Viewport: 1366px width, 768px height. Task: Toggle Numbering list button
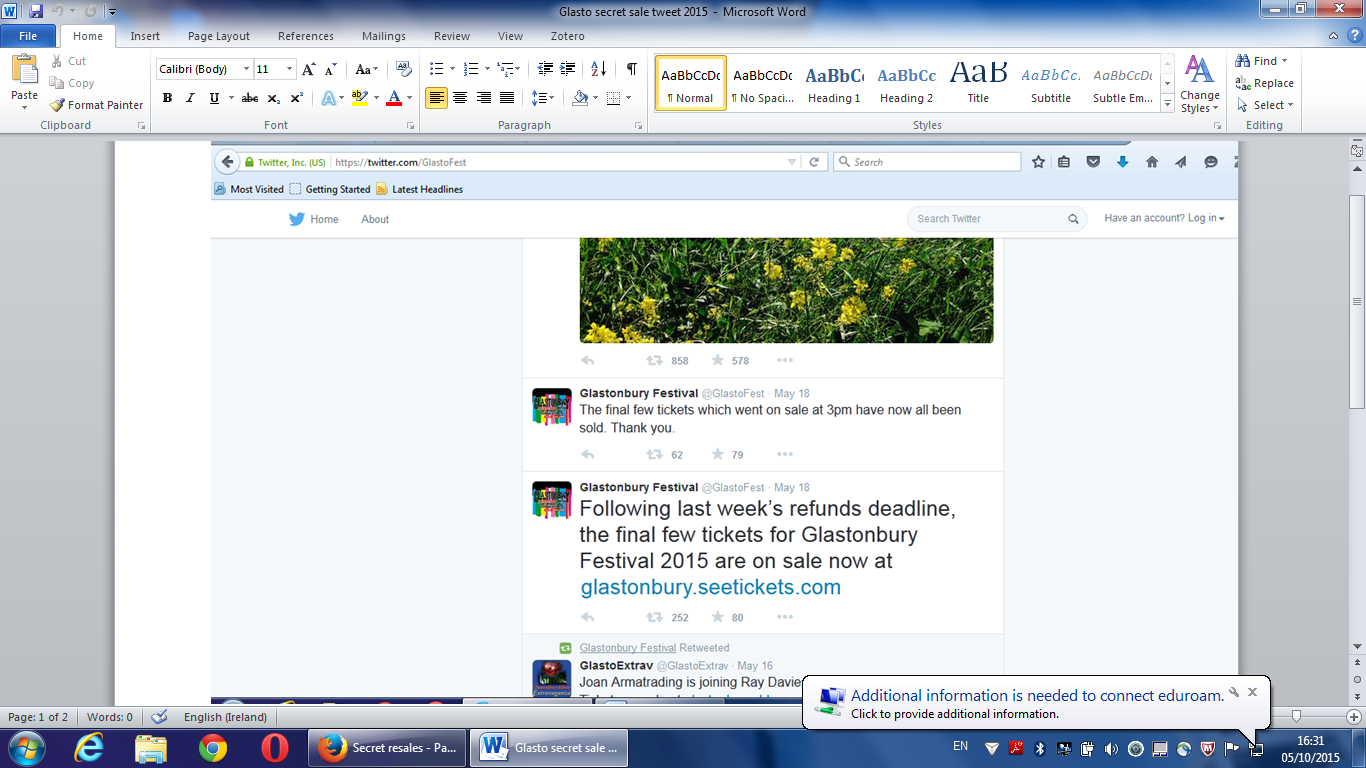pyautogui.click(x=472, y=69)
